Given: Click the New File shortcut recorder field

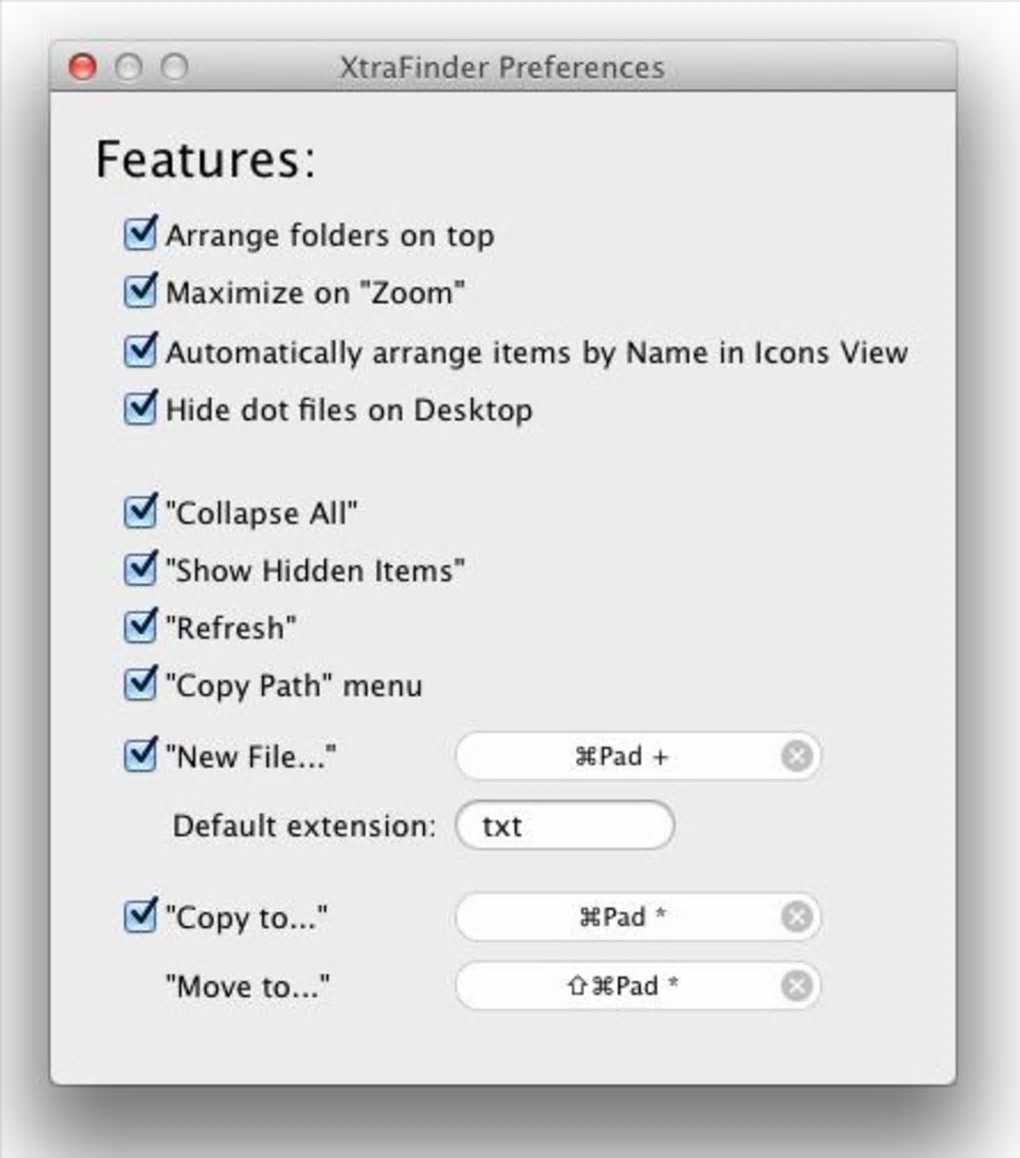Looking at the screenshot, I should [620, 757].
